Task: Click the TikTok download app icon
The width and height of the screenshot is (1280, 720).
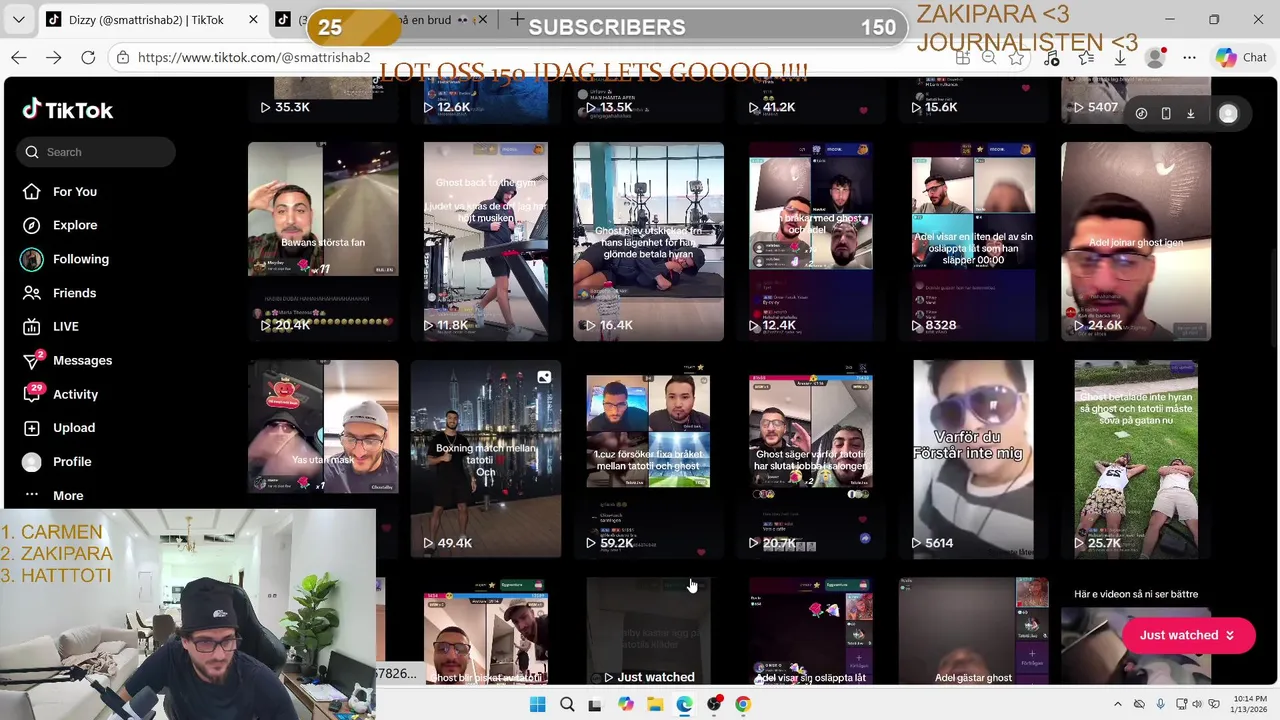Action: [1191, 114]
